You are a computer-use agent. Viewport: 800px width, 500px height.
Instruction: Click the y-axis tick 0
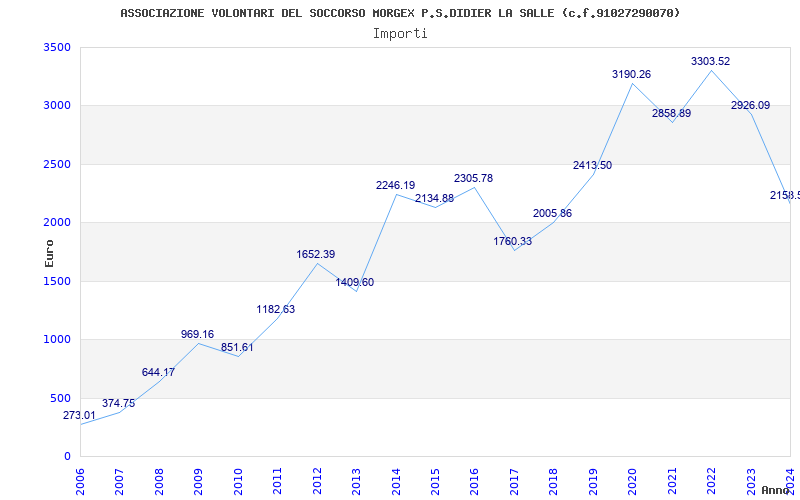click(x=67, y=456)
